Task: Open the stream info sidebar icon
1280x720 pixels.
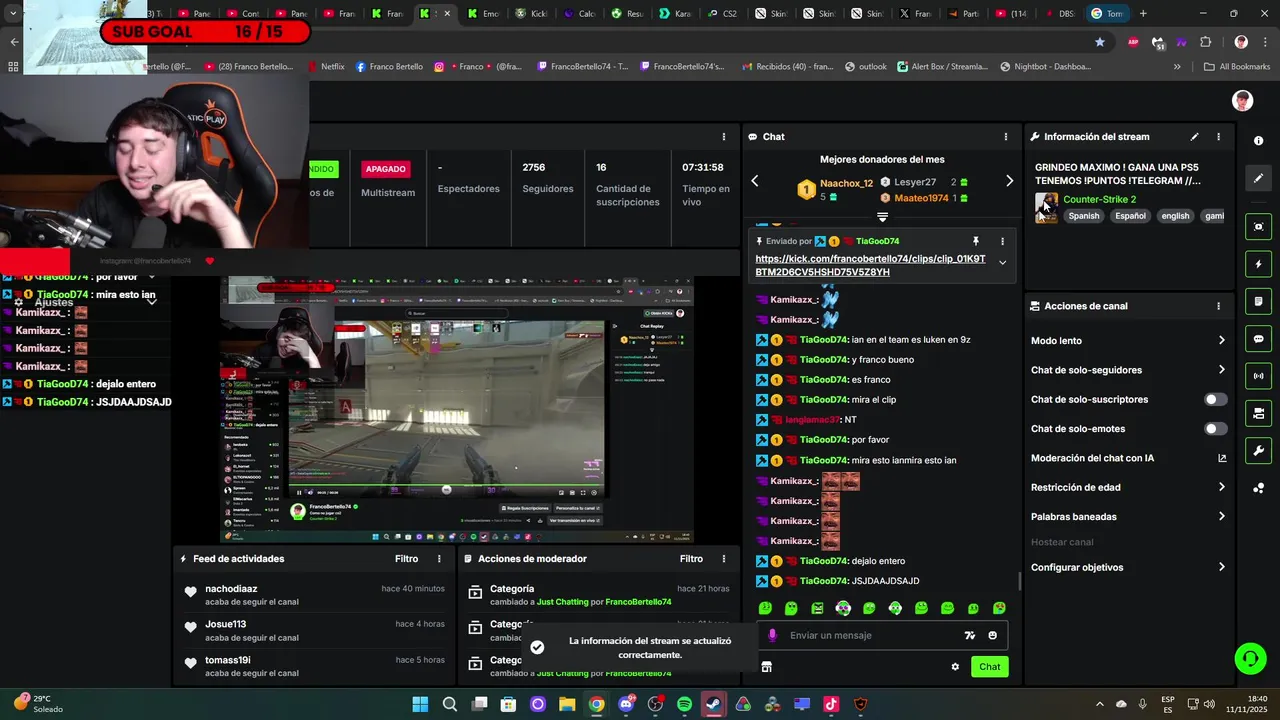Action: pos(1259,141)
